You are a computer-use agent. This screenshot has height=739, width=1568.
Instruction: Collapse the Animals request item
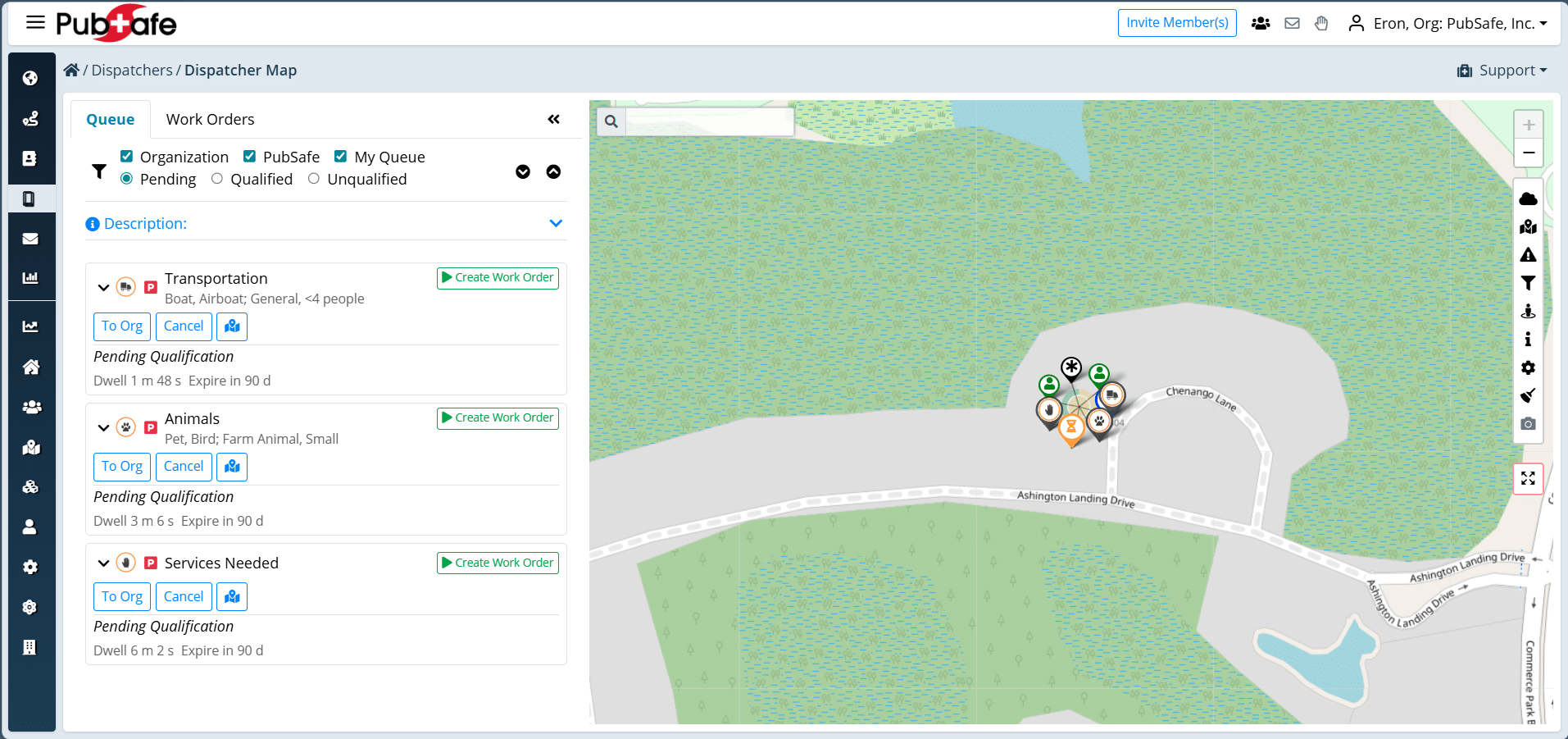[x=103, y=427]
